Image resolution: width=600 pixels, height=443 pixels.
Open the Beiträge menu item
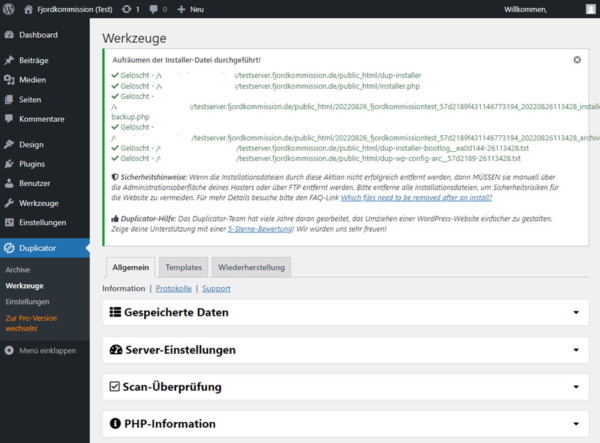(45, 60)
